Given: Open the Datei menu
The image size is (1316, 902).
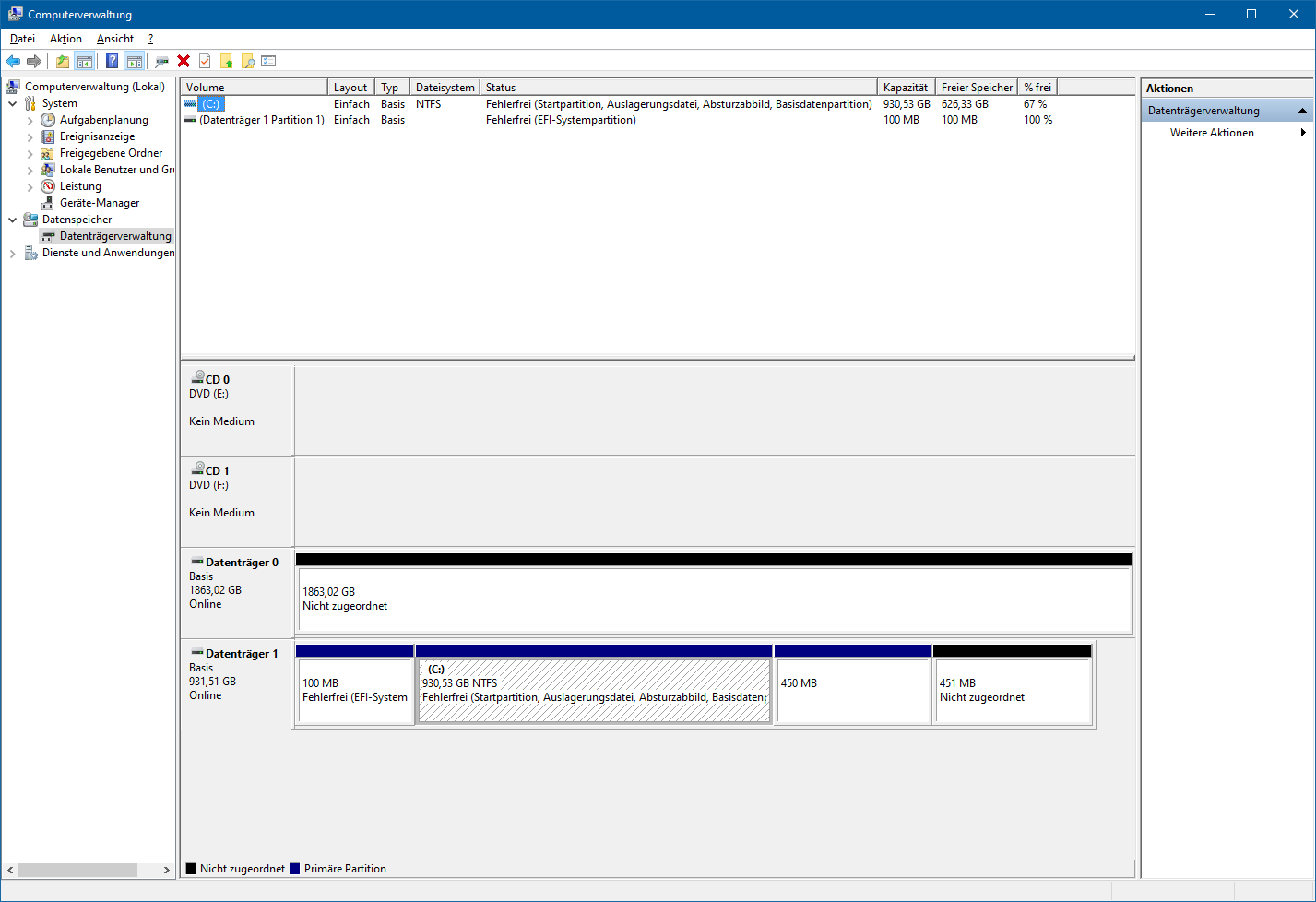Looking at the screenshot, I should point(22,39).
